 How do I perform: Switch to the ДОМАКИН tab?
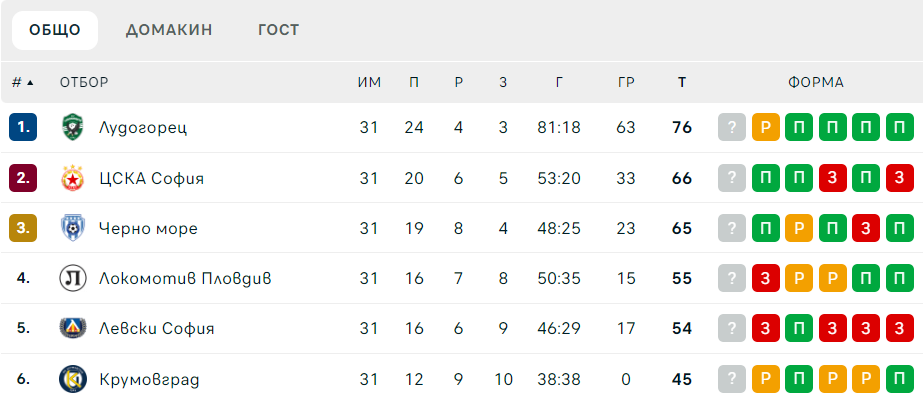169,30
